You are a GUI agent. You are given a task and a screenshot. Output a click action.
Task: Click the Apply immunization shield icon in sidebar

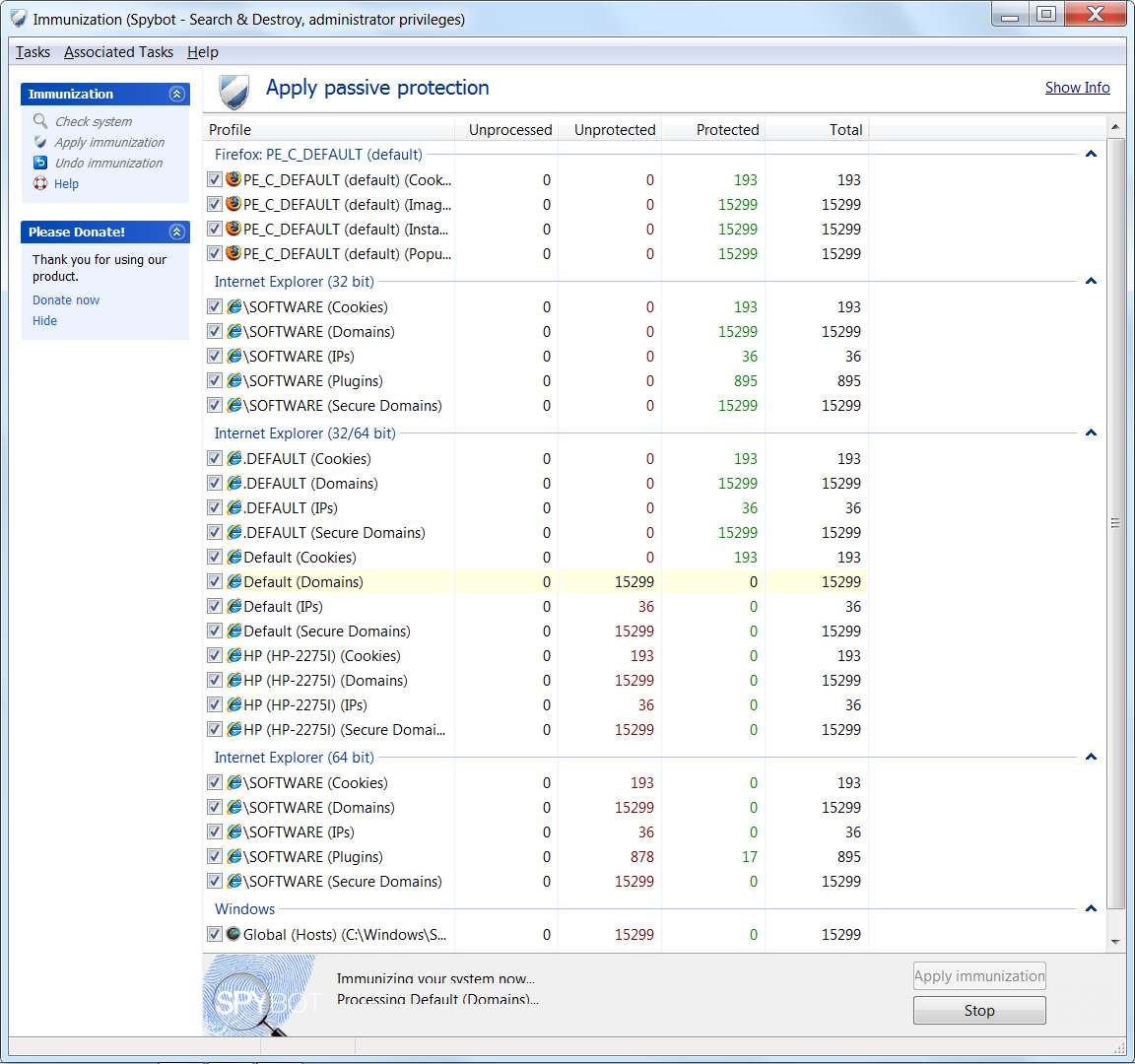click(x=40, y=142)
